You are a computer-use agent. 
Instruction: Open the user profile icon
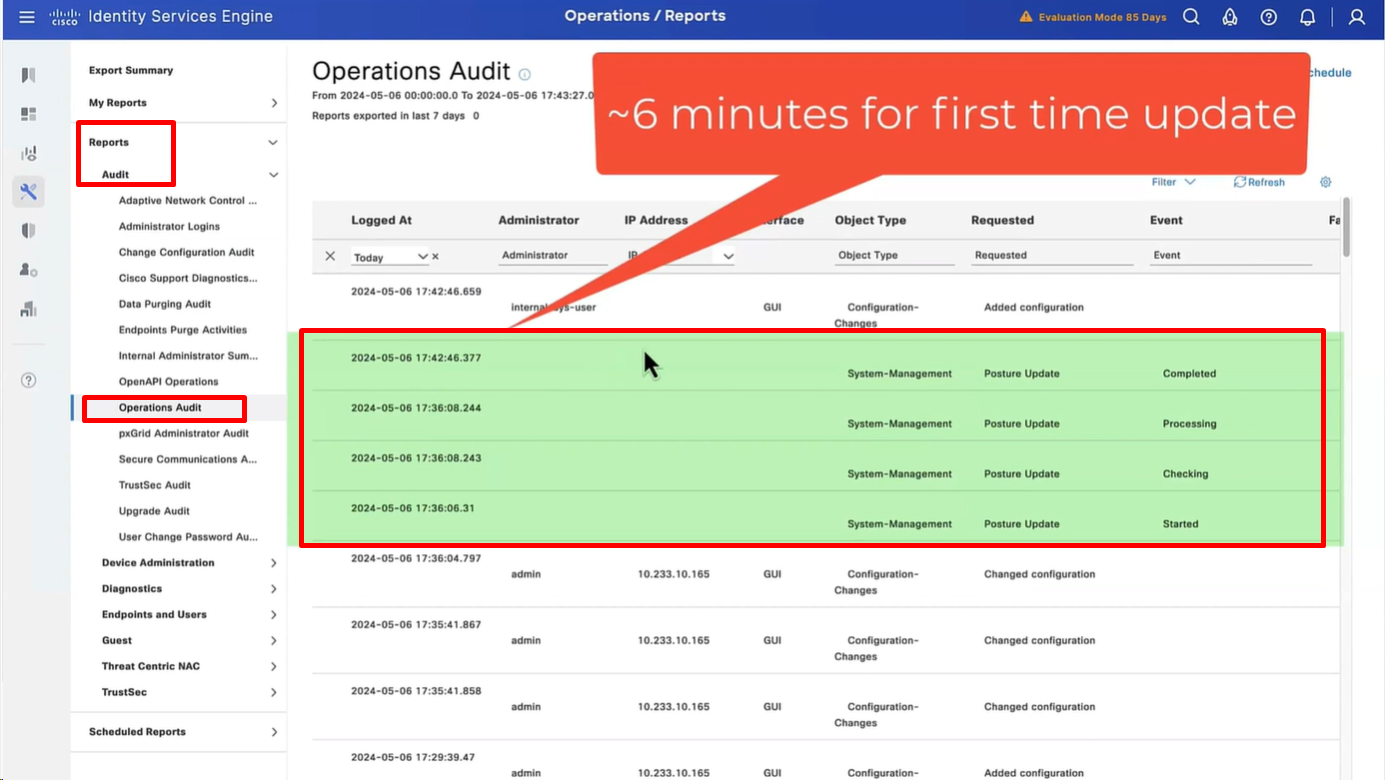click(x=1356, y=17)
